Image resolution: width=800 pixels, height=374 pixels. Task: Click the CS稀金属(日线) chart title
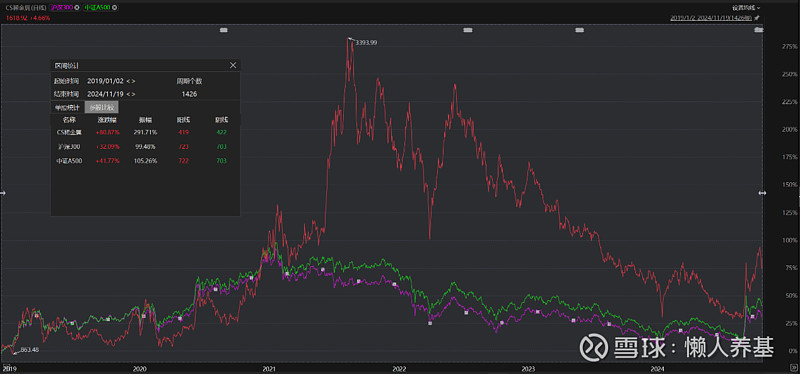pyautogui.click(x=25, y=8)
